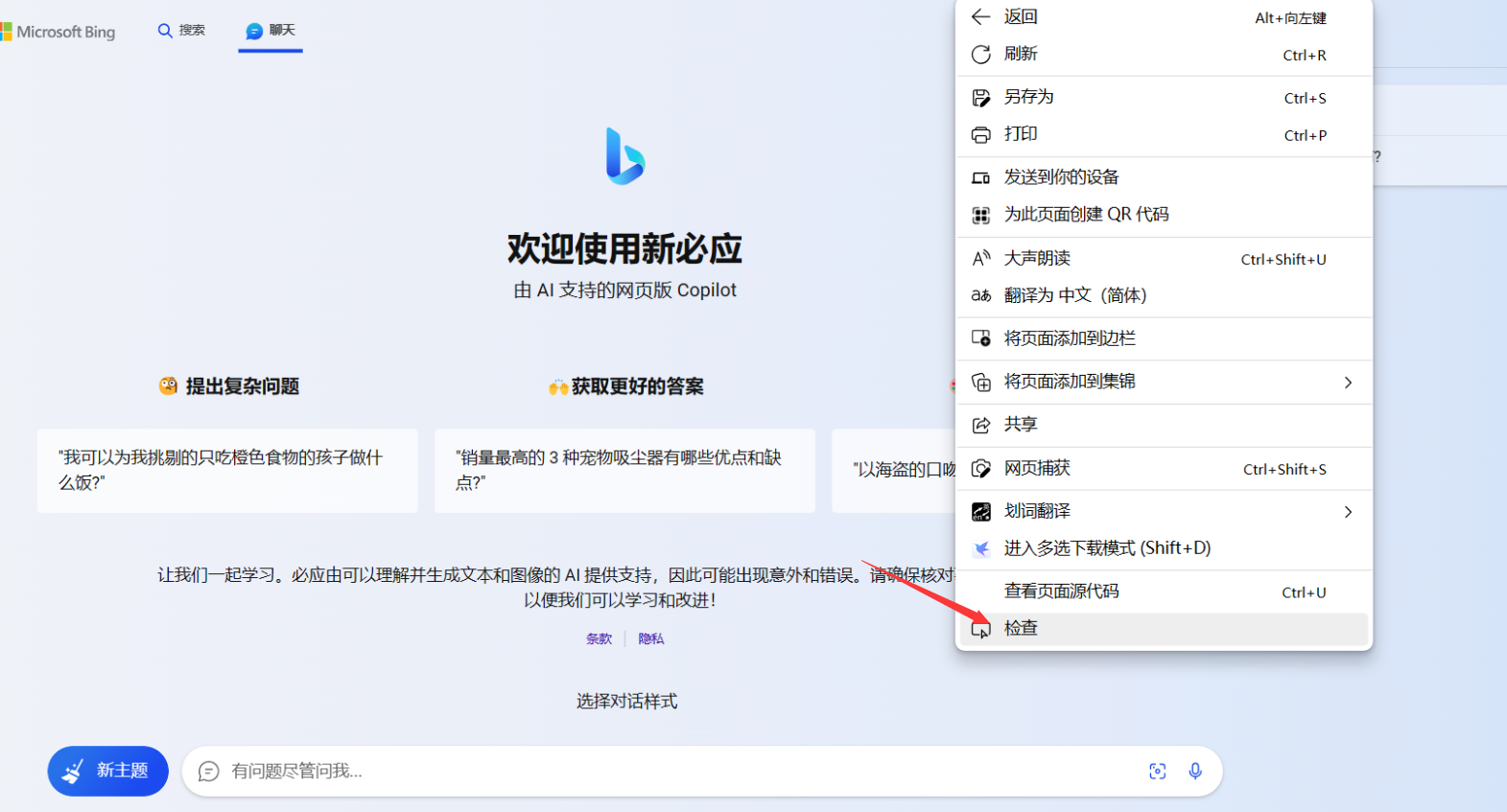The height and width of the screenshot is (812, 1507).
Task: Click the sidebar icon beside 将页面添加到边栏
Action: point(980,338)
